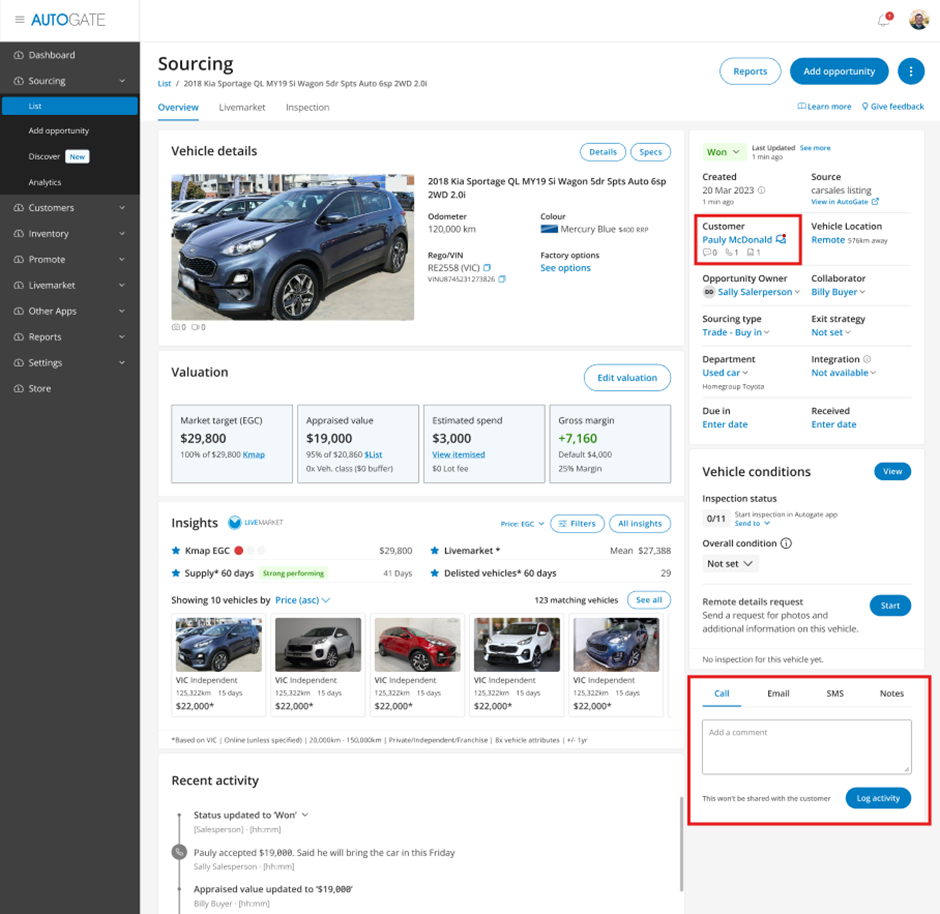Copy the Rego number using copy icon
940x914 pixels.
(488, 268)
